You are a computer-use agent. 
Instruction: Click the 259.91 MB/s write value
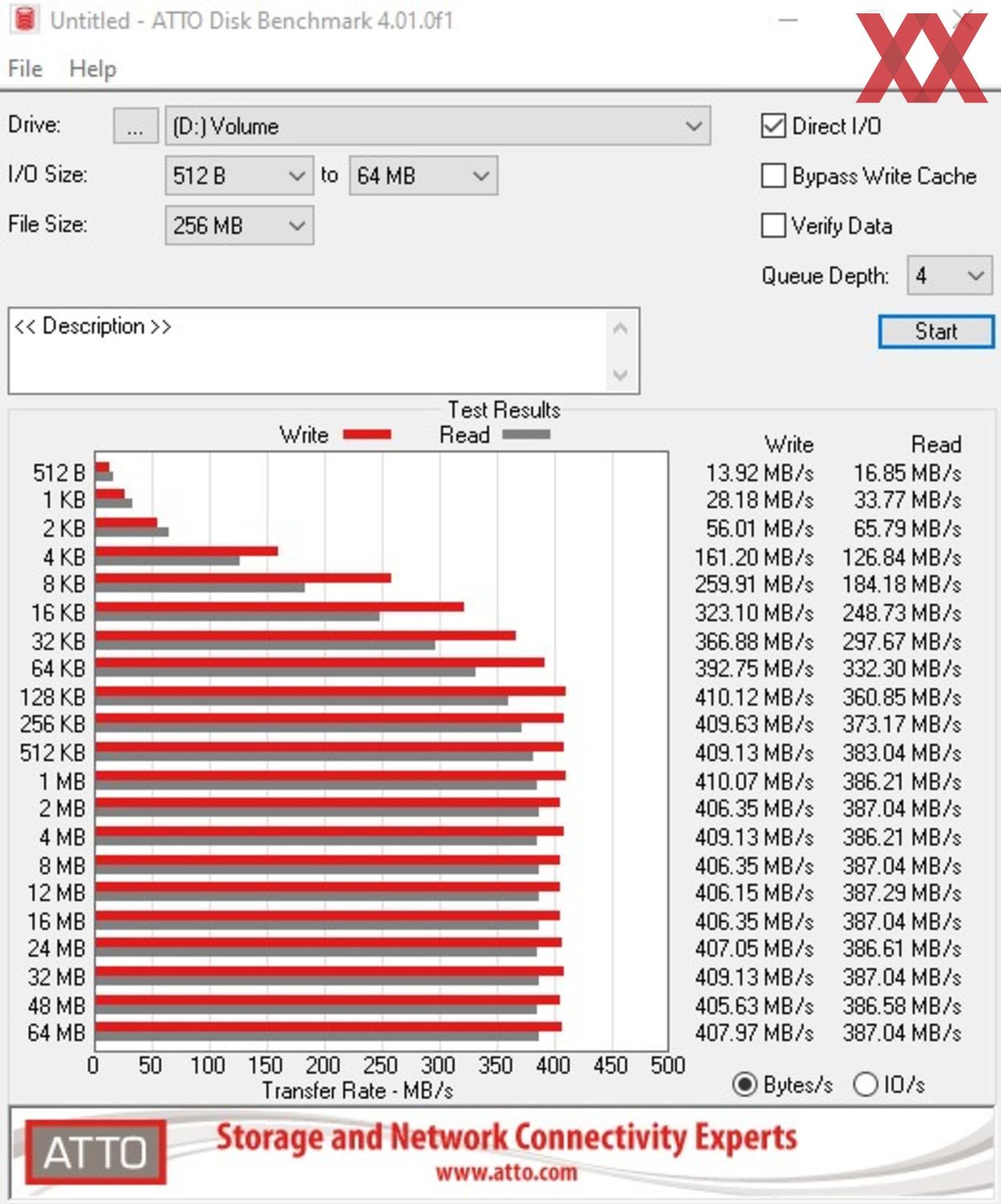click(x=754, y=584)
